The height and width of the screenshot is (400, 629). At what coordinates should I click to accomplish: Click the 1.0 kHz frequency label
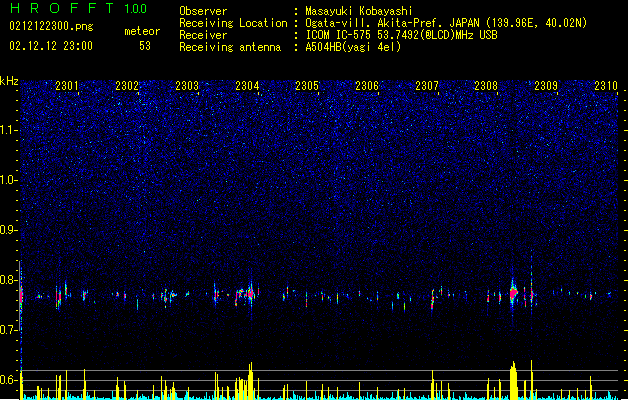[x=7, y=180]
